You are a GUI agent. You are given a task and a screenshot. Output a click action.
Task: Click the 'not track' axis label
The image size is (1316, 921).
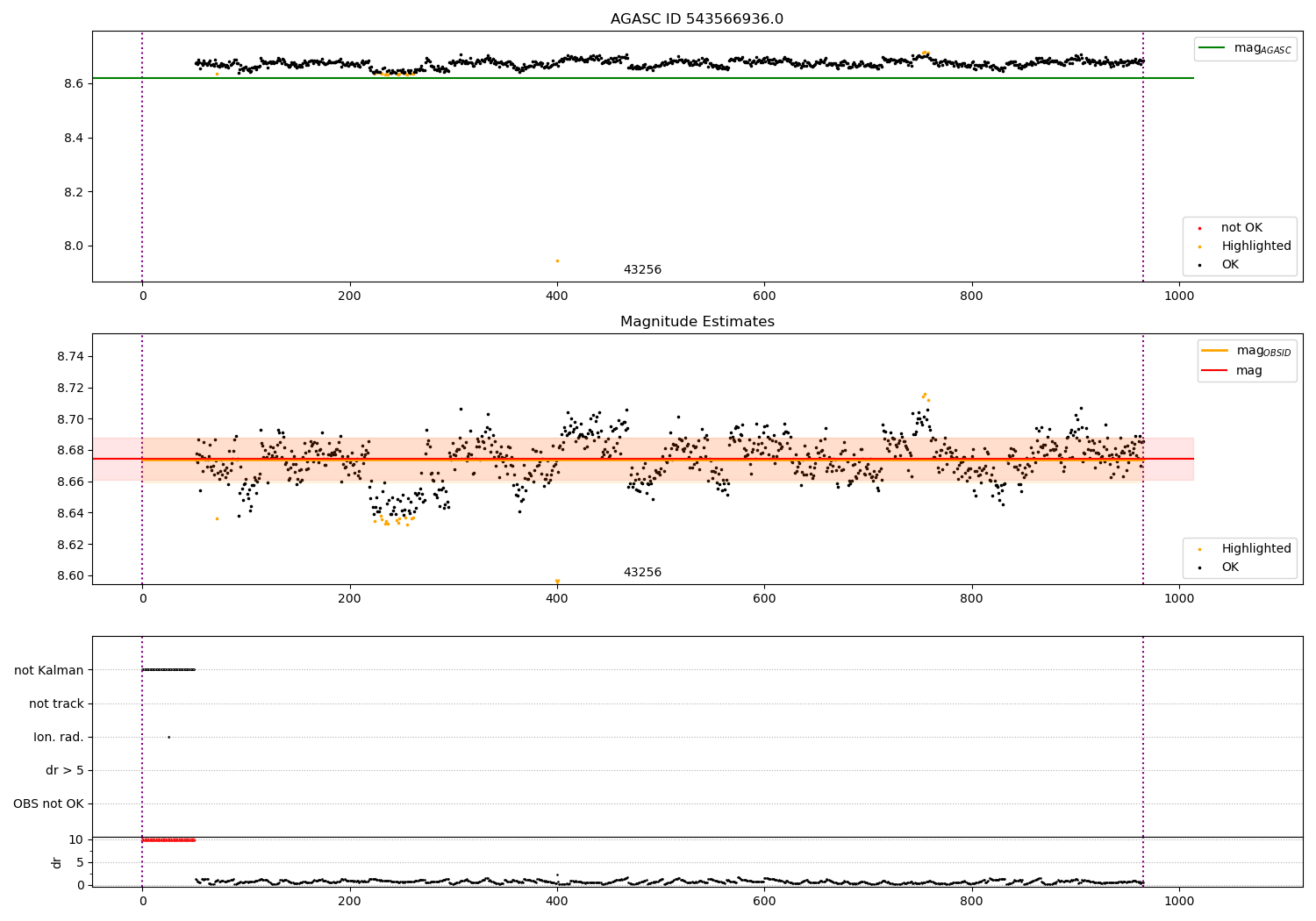coord(56,703)
